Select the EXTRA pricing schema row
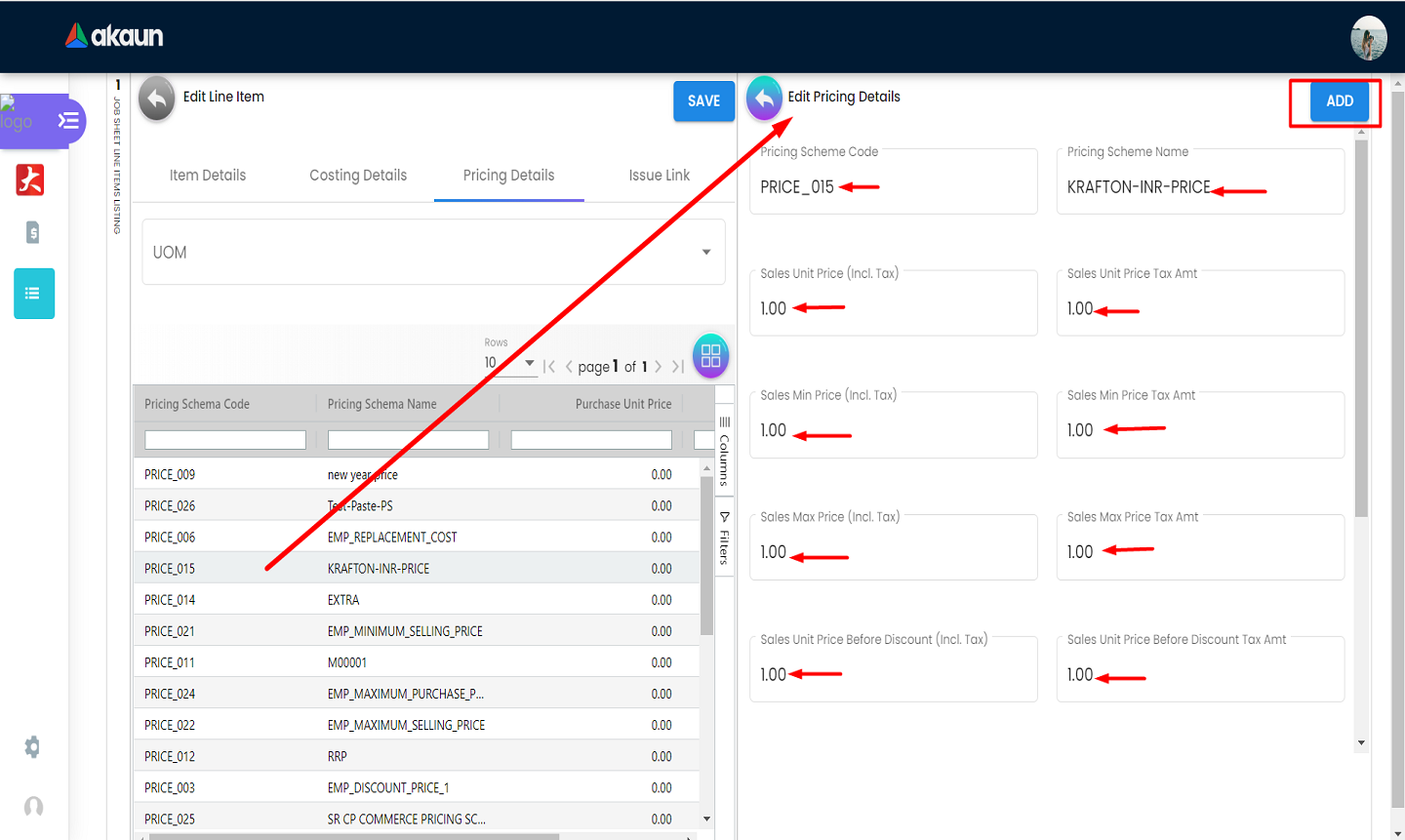1405x840 pixels. (417, 599)
